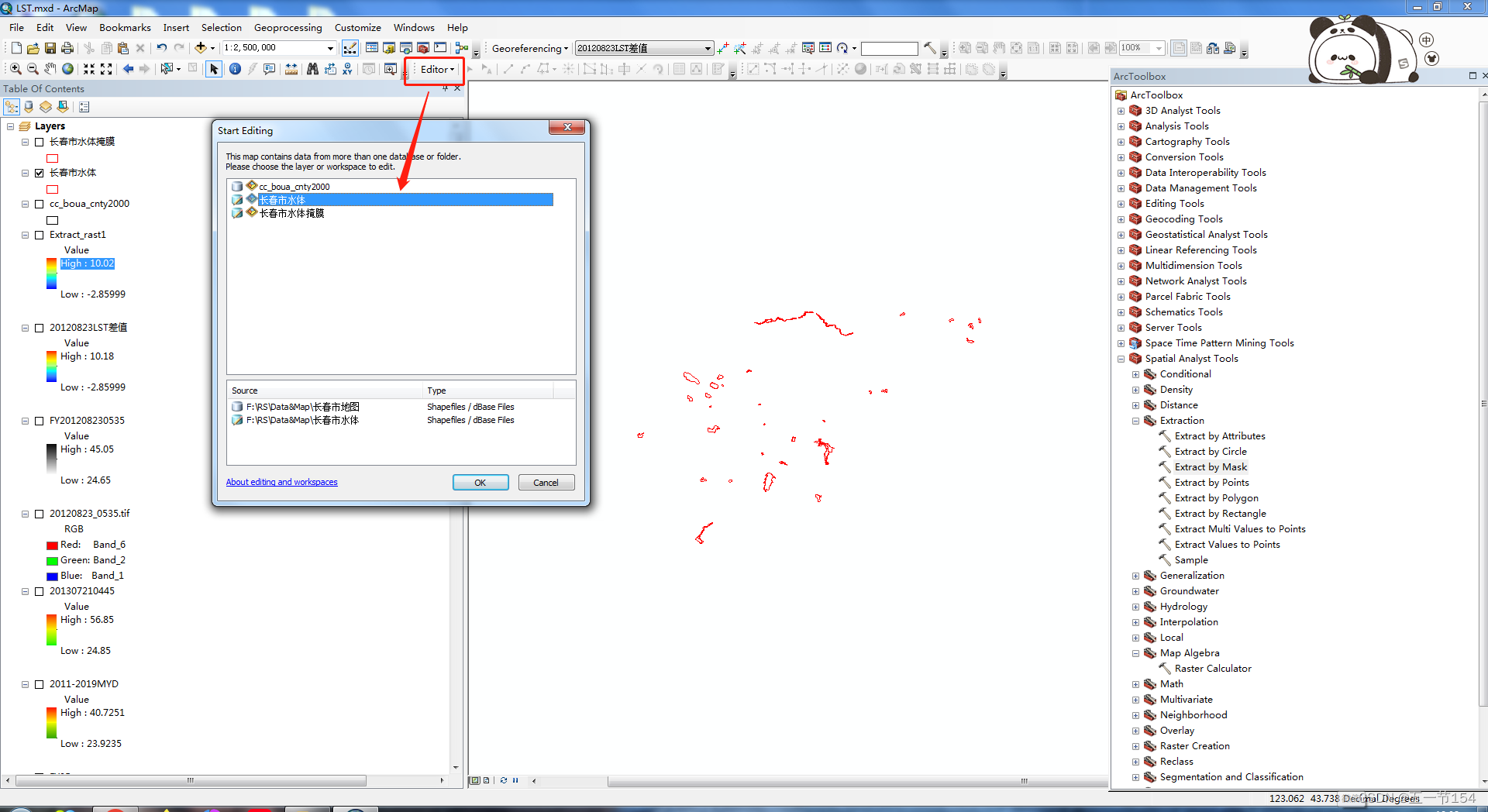The width and height of the screenshot is (1488, 812).
Task: Enable the 201307210445 layer checkbox
Action: pos(40,591)
